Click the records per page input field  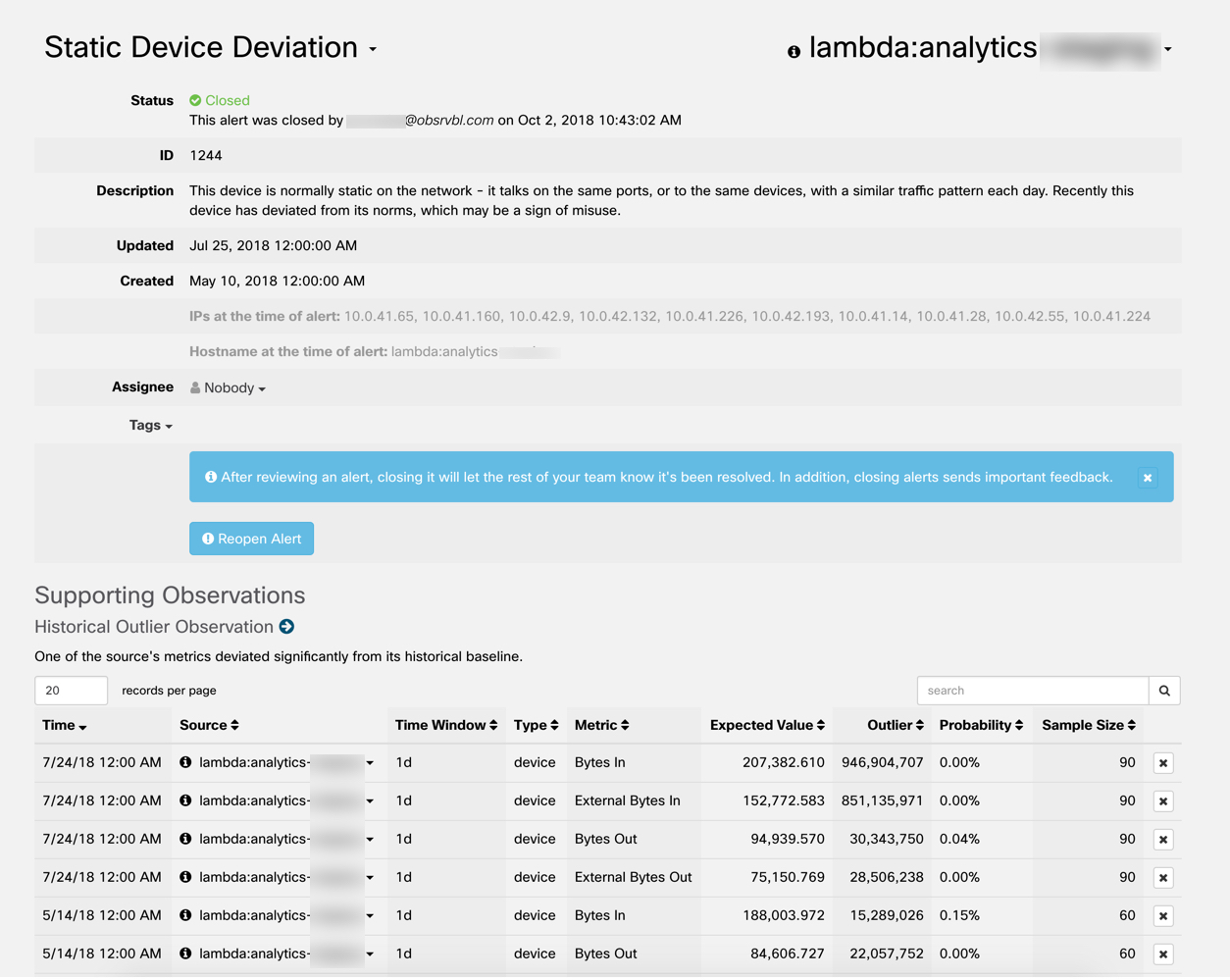point(71,691)
